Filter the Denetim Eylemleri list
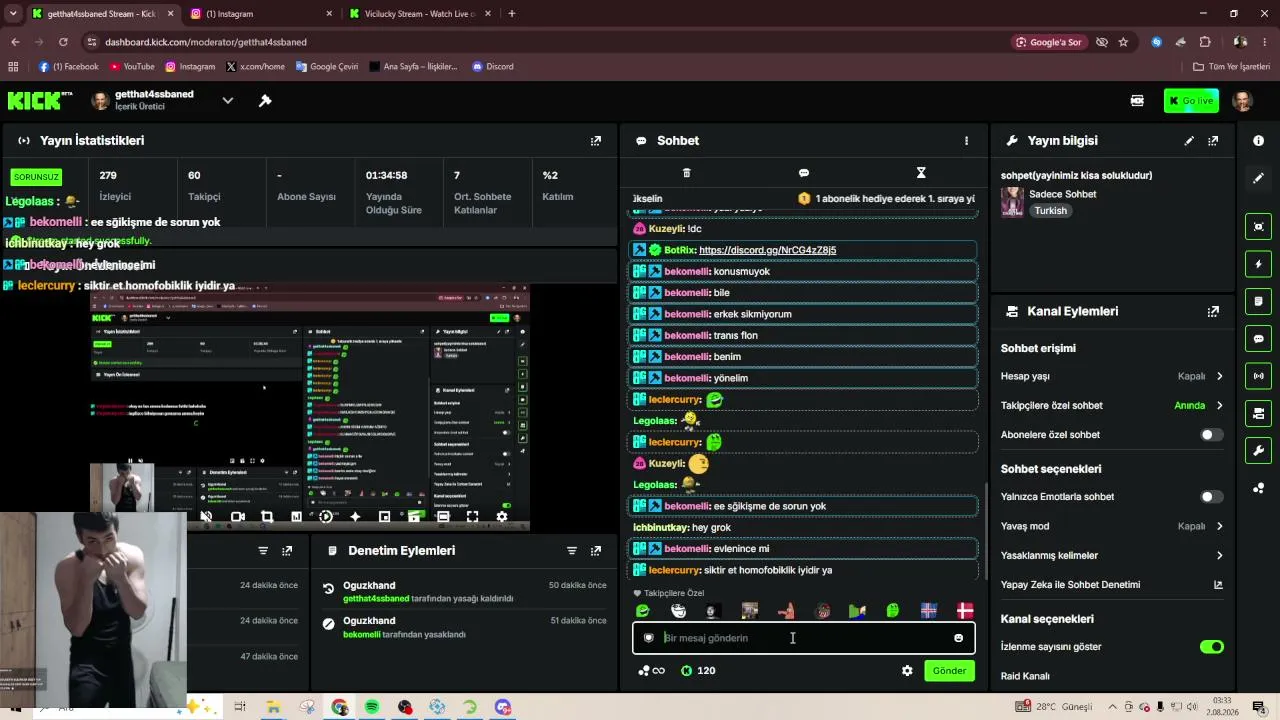The image size is (1280, 720). 572,551
